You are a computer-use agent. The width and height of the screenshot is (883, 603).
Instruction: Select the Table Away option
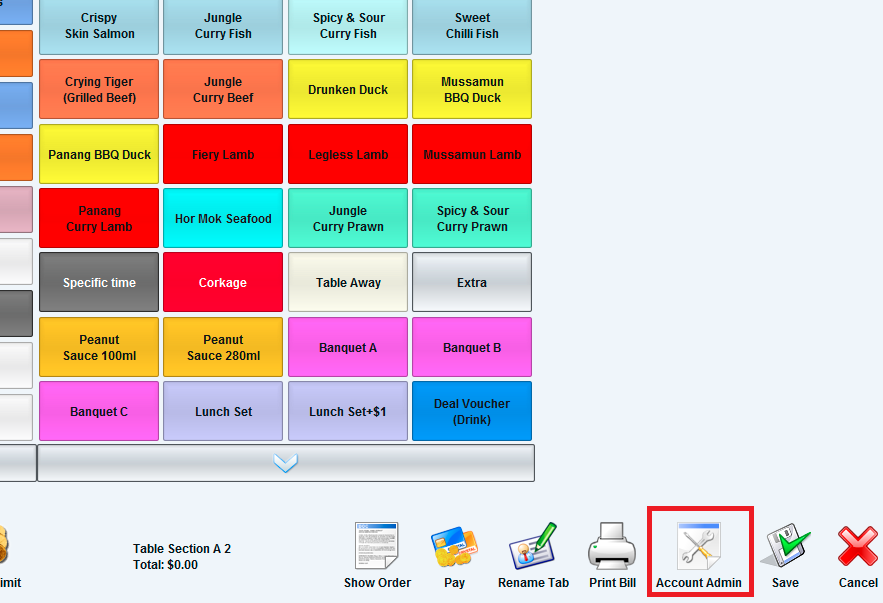tap(348, 282)
